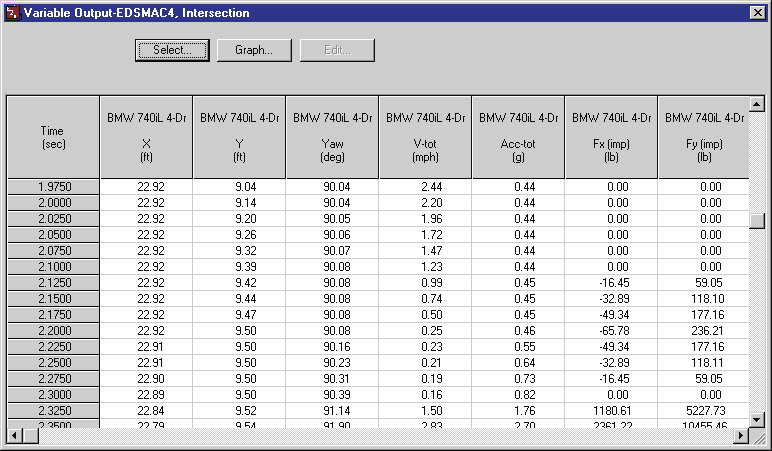772x451 pixels.
Task: Select the row header for time 2.3250
Action: (x=54, y=411)
